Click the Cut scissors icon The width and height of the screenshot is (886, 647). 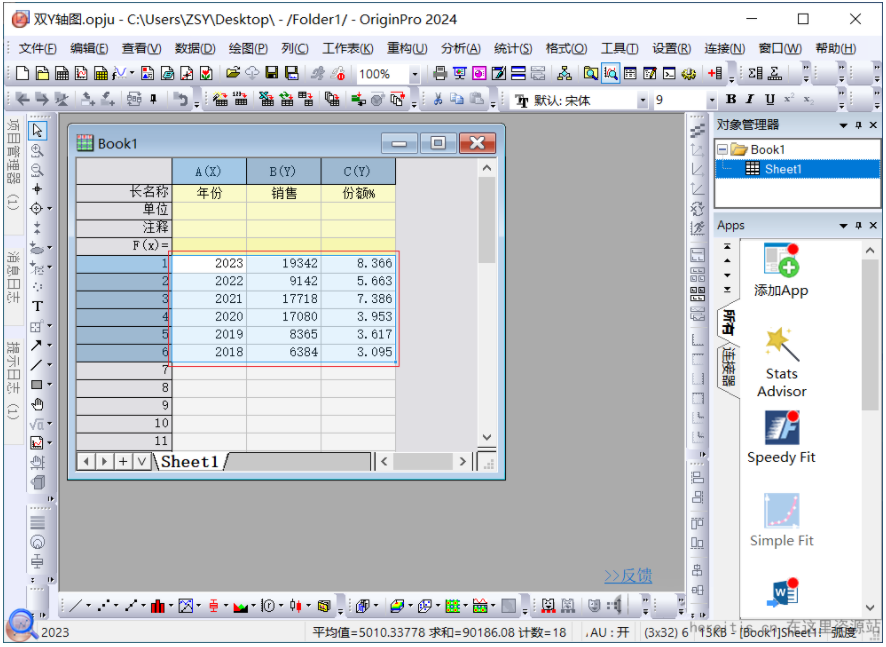(437, 99)
